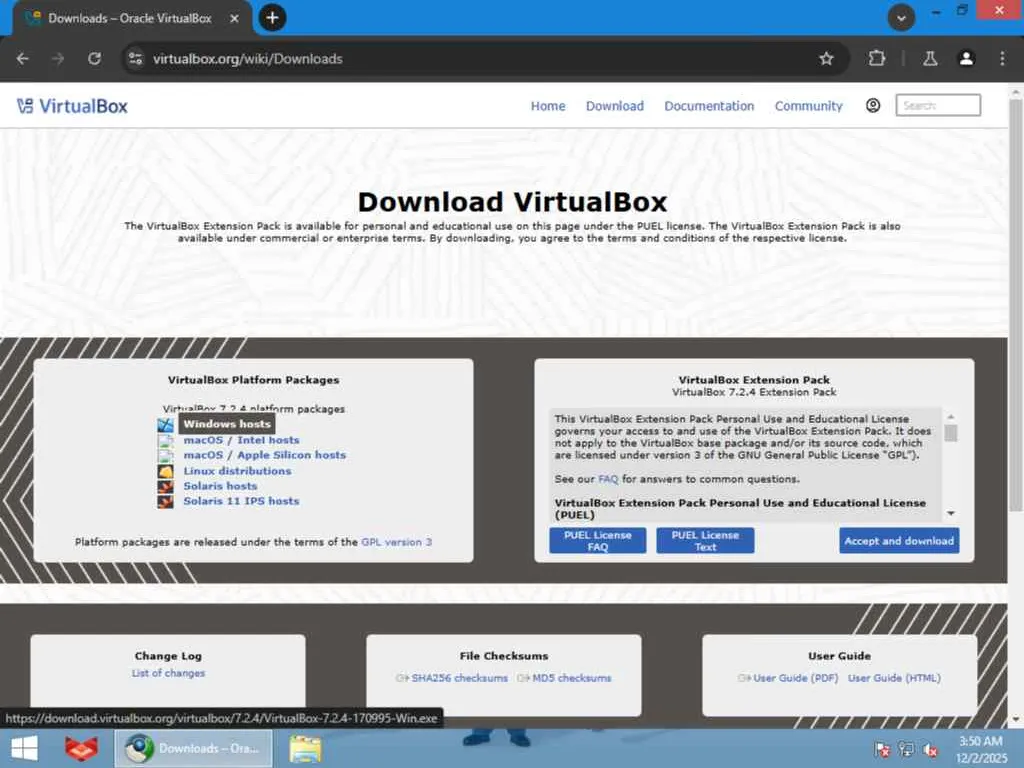
Task: Open the FAQ link in license text
Action: click(x=608, y=479)
